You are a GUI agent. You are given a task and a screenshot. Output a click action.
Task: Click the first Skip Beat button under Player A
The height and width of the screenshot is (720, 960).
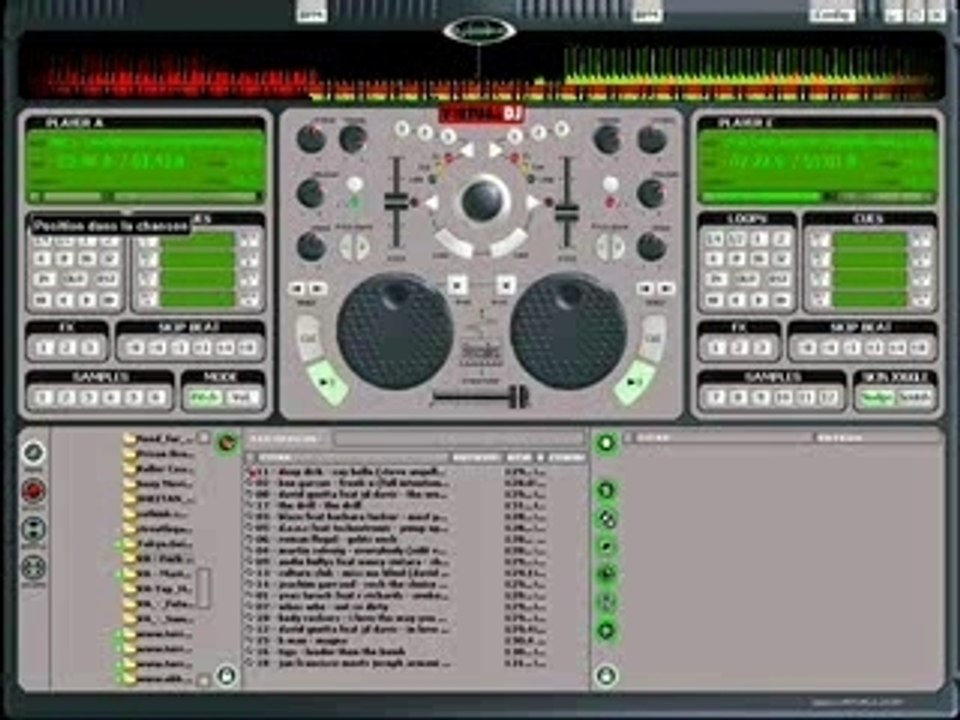click(x=135, y=348)
